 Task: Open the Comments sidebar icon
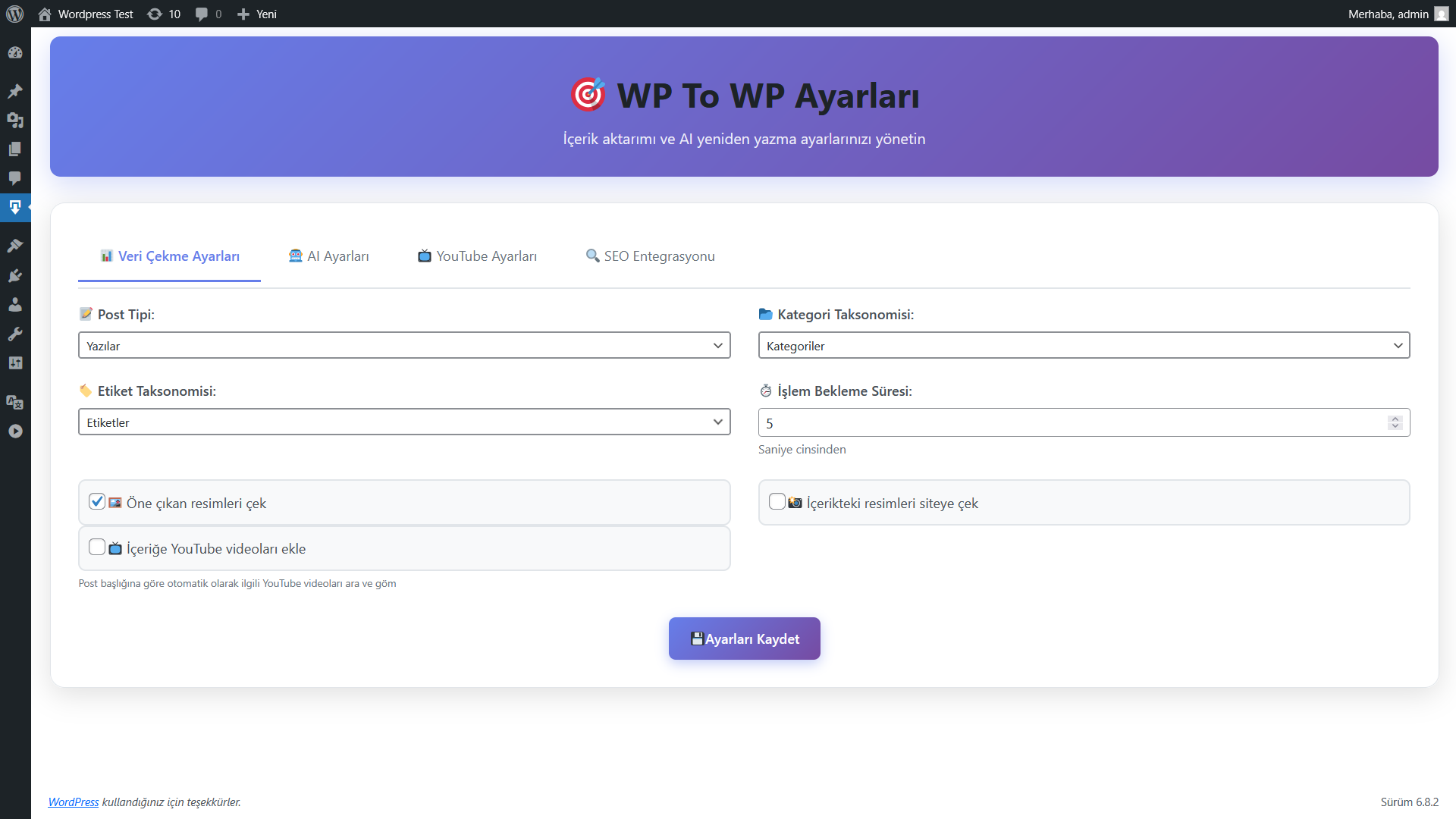pos(15,178)
